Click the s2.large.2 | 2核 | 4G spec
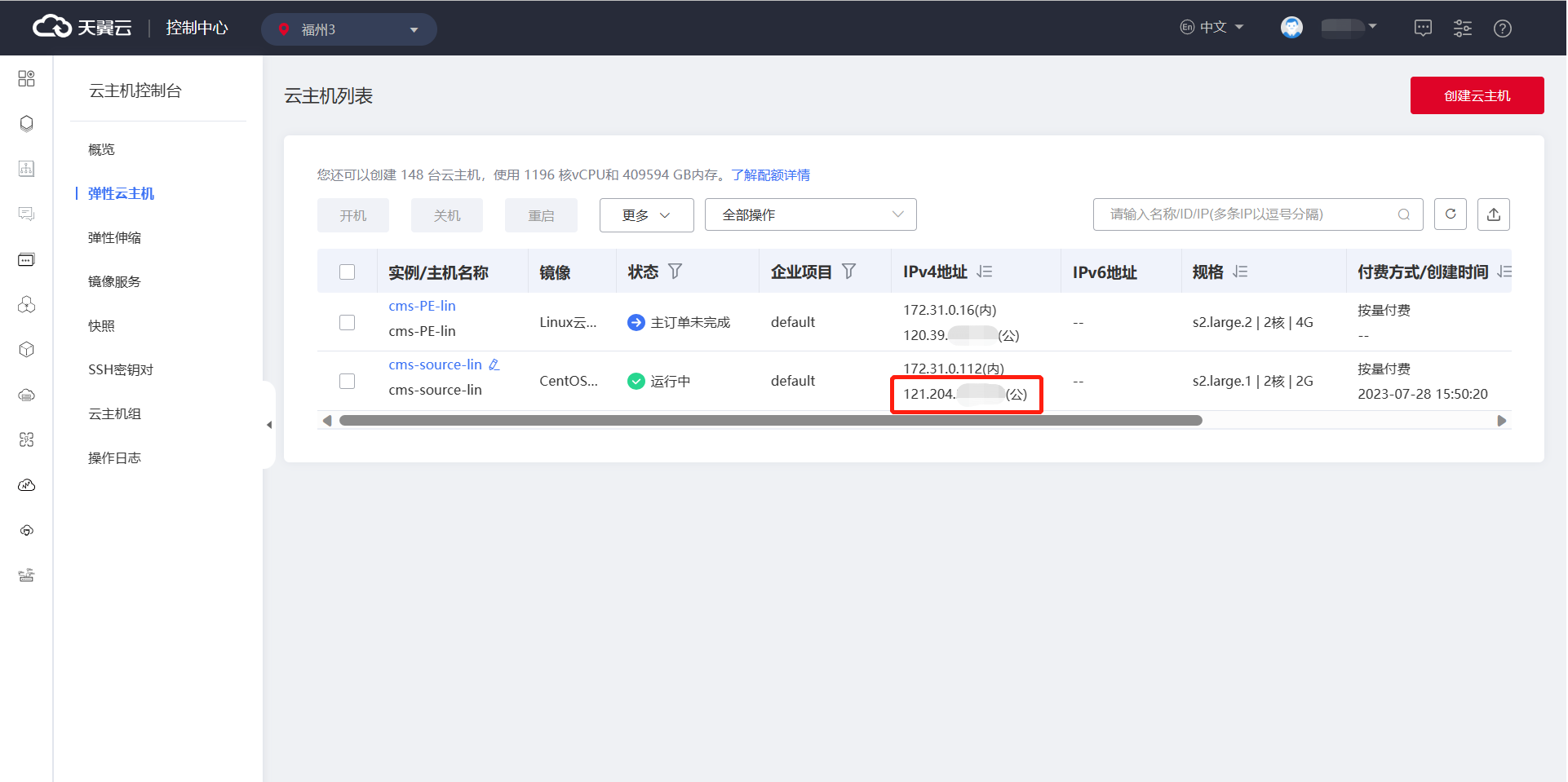The width and height of the screenshot is (1568, 782). pos(1253,322)
